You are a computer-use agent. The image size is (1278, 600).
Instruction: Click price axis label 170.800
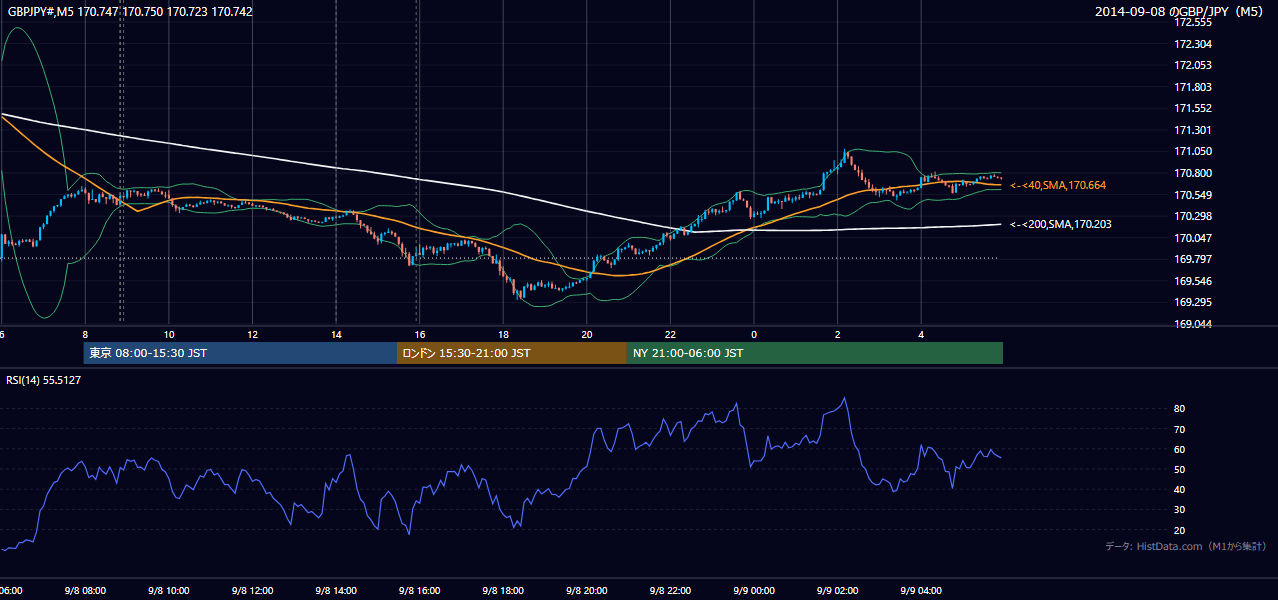coord(1193,173)
